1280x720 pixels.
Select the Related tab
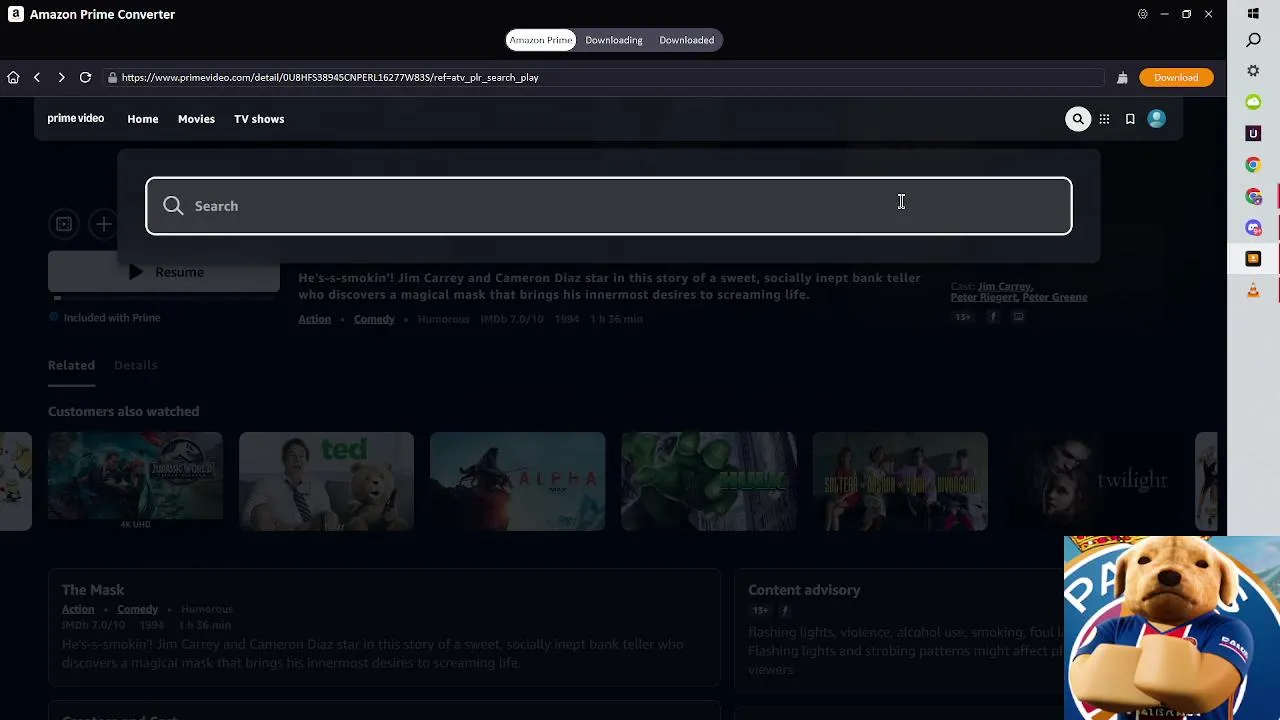pyautogui.click(x=71, y=365)
